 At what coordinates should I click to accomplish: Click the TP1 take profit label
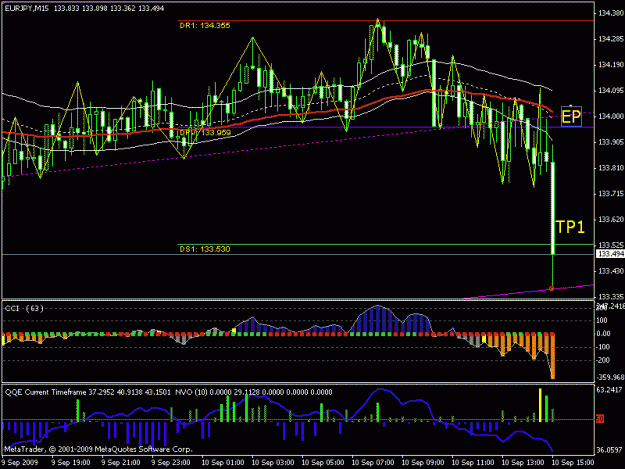[570, 227]
